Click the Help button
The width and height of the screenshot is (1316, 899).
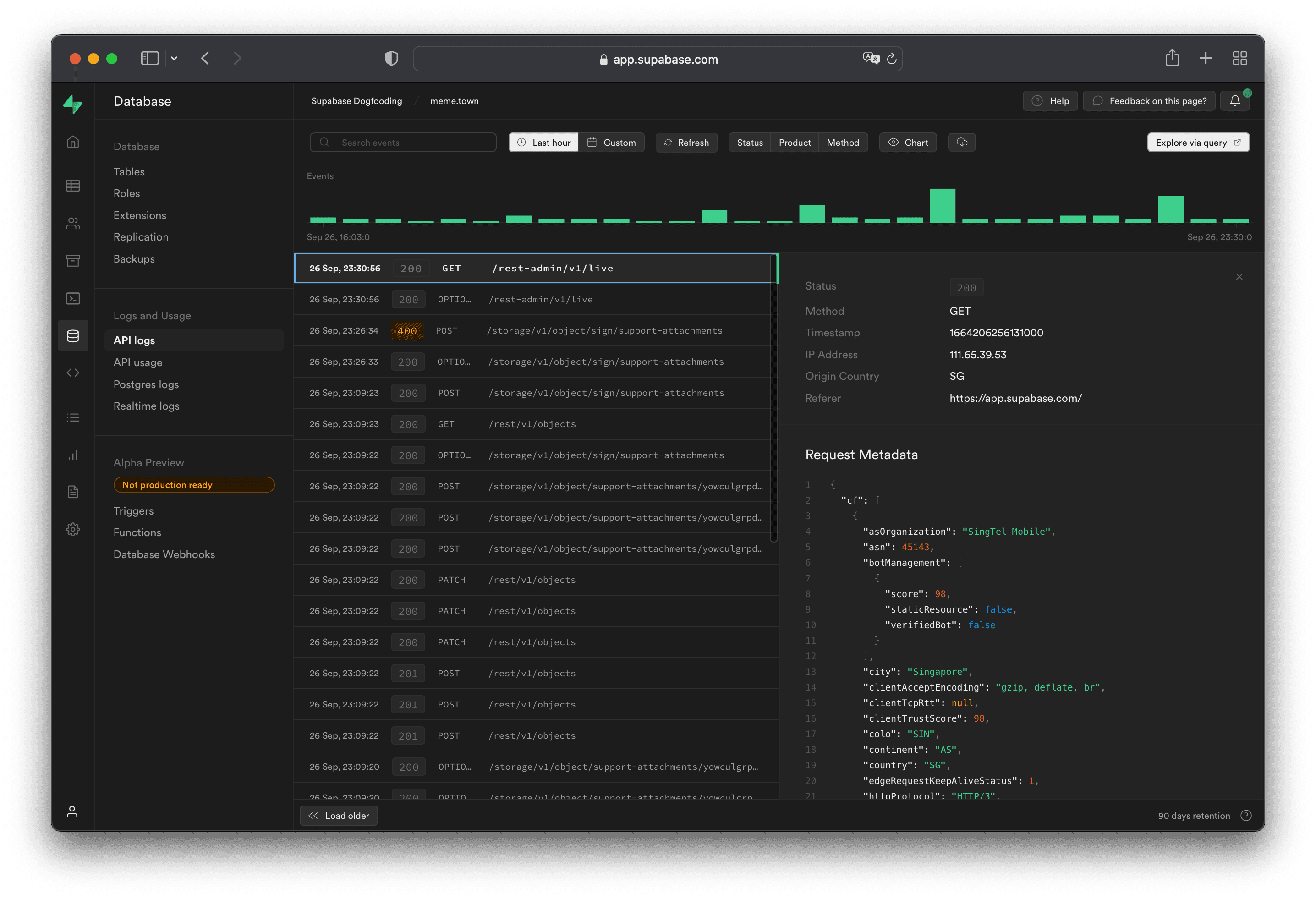coord(1050,101)
